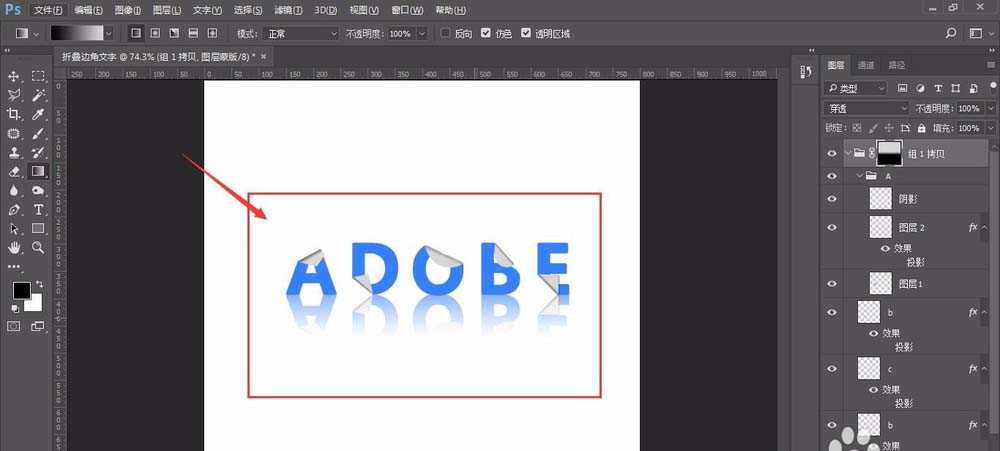Hide the 阴影 layer via eye icon
Screen dimensions: 1000x451
tap(831, 200)
